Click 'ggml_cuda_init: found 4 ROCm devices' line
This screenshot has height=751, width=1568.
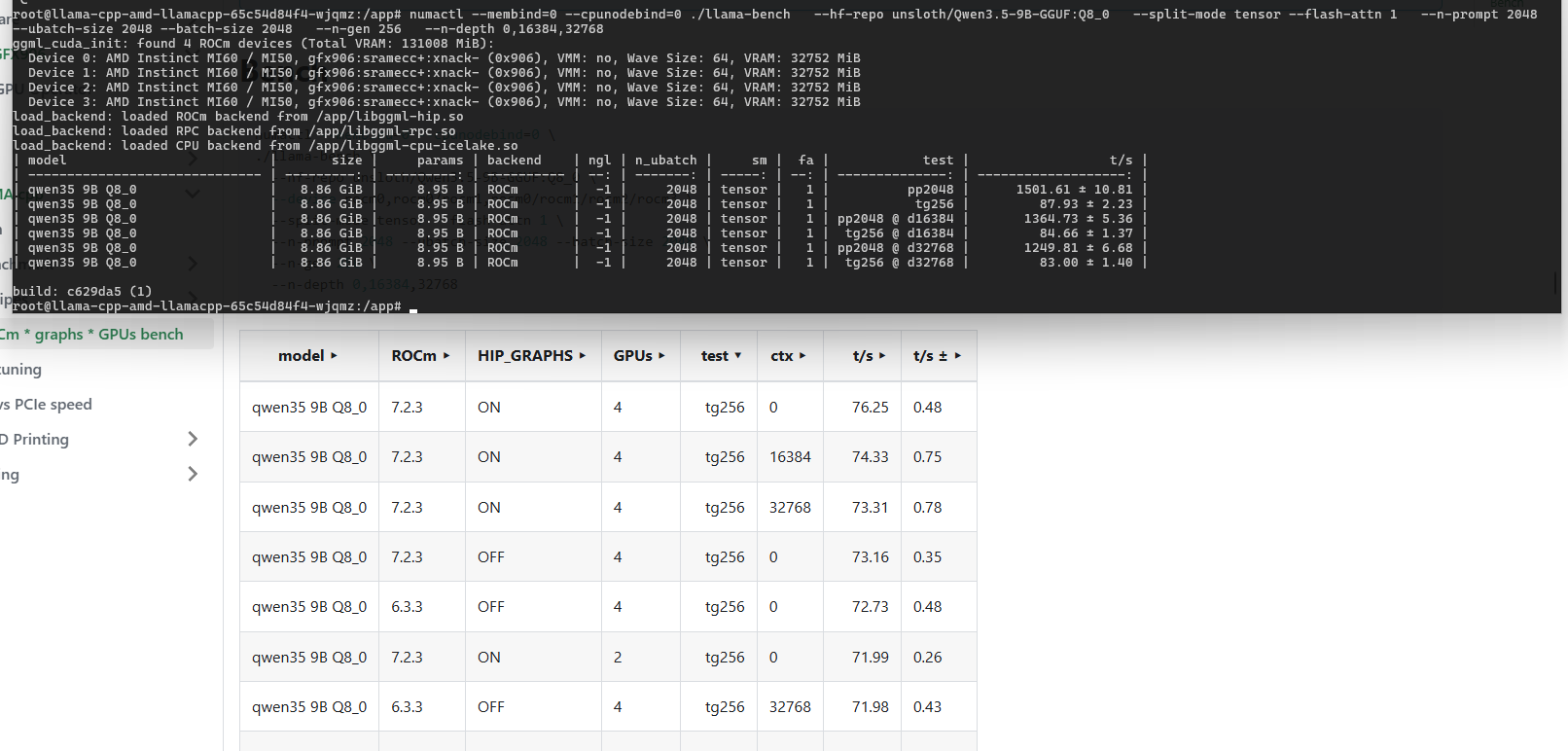pyautogui.click(x=253, y=44)
